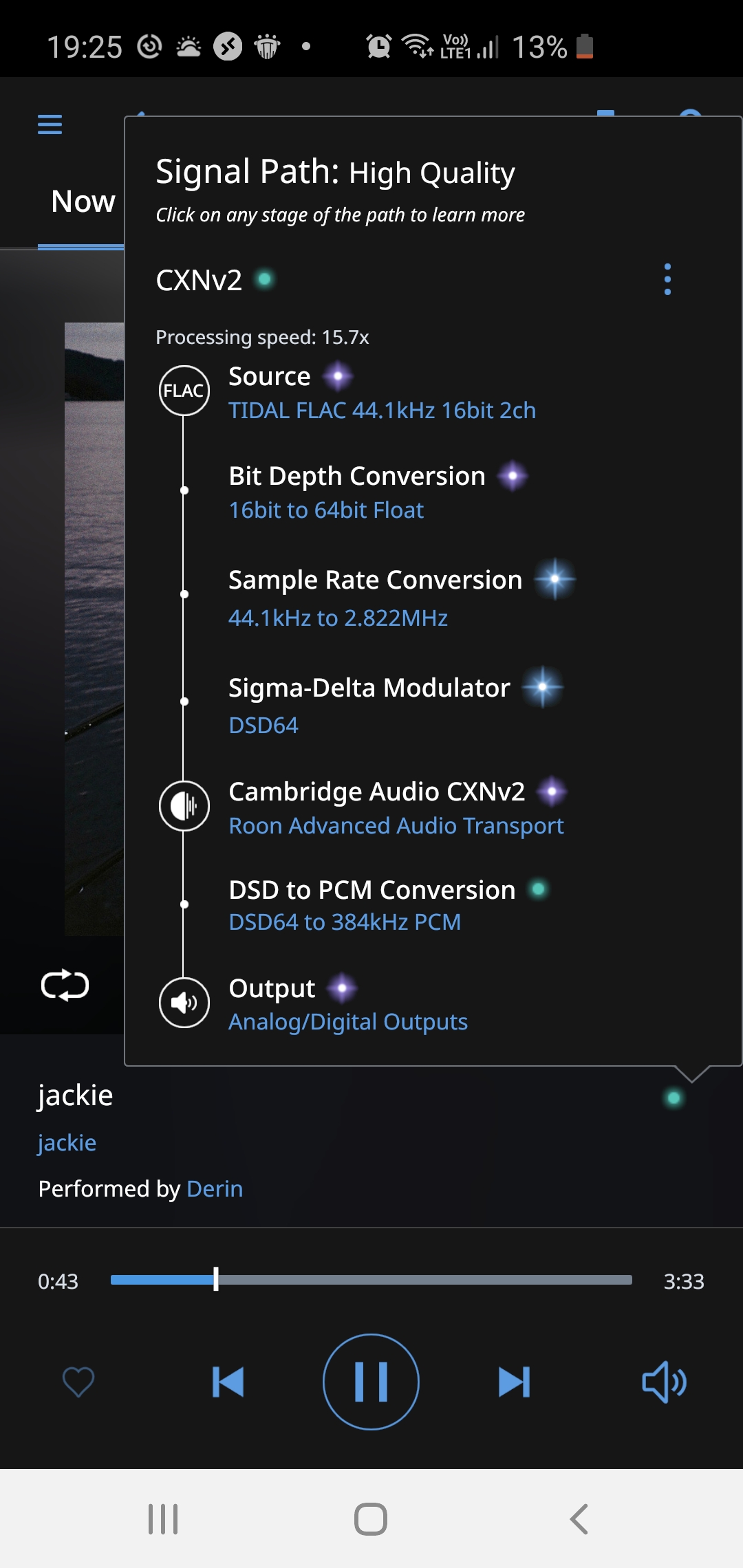This screenshot has width=743, height=1568.
Task: Pause the current track
Action: pos(371,1381)
